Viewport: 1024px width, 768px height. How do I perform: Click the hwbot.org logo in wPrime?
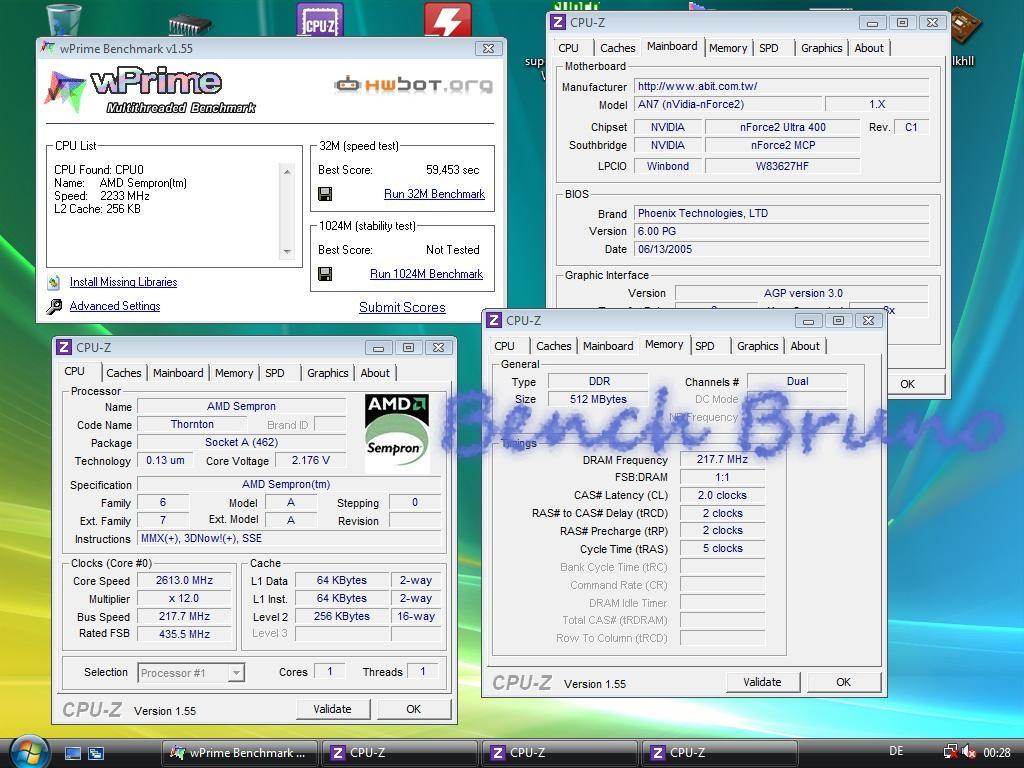(413, 84)
